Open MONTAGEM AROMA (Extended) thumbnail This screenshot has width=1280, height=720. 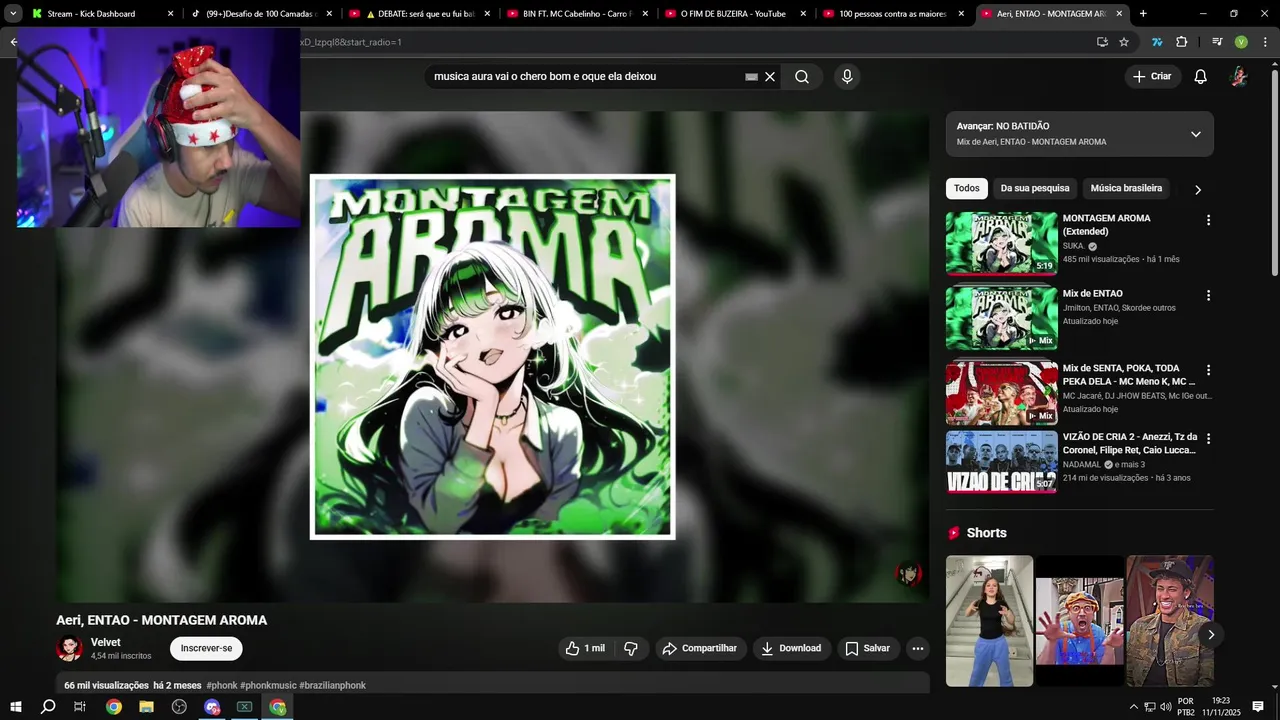pyautogui.click(x=1001, y=242)
